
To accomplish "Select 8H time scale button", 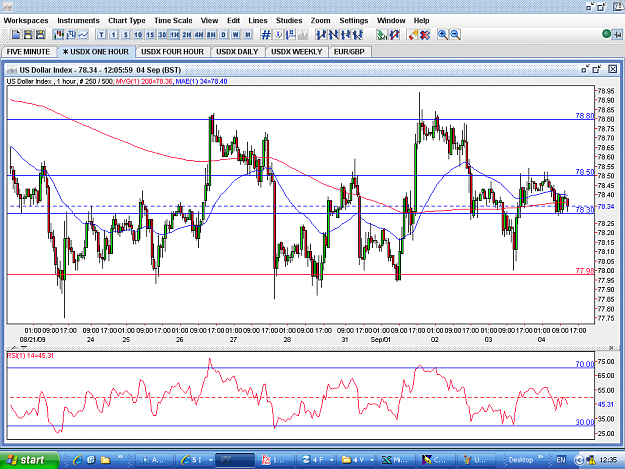I will (x=211, y=35).
